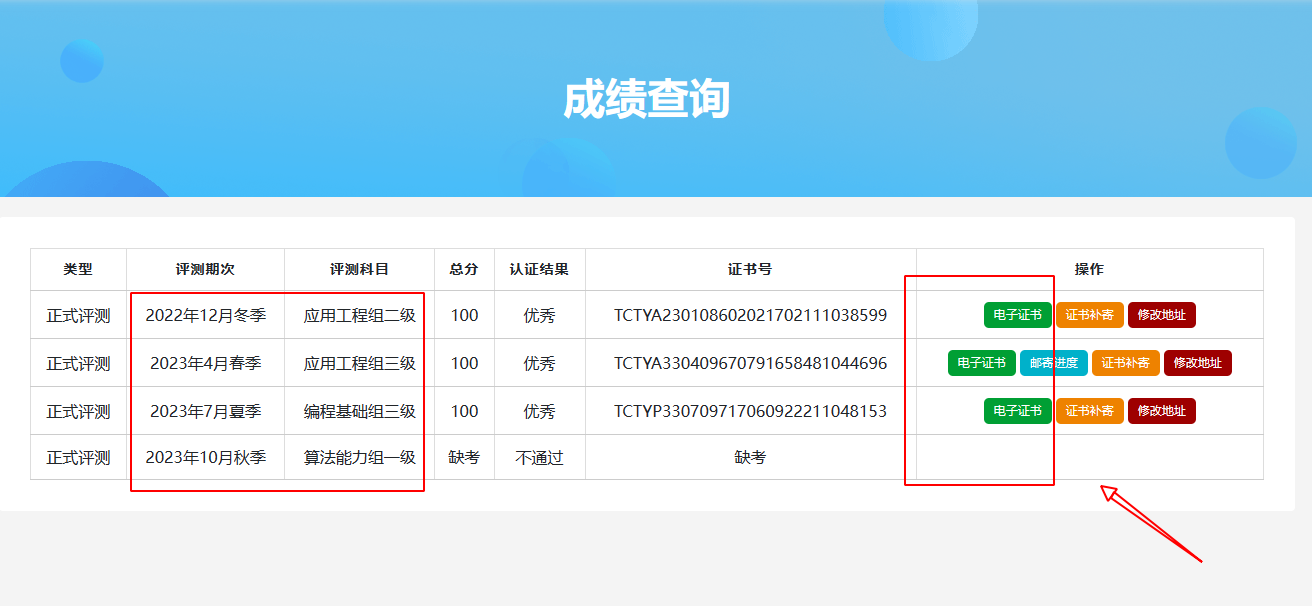Click 正式评测 in the 2022年12月冬季 row
This screenshot has height=606, width=1312.
78,315
